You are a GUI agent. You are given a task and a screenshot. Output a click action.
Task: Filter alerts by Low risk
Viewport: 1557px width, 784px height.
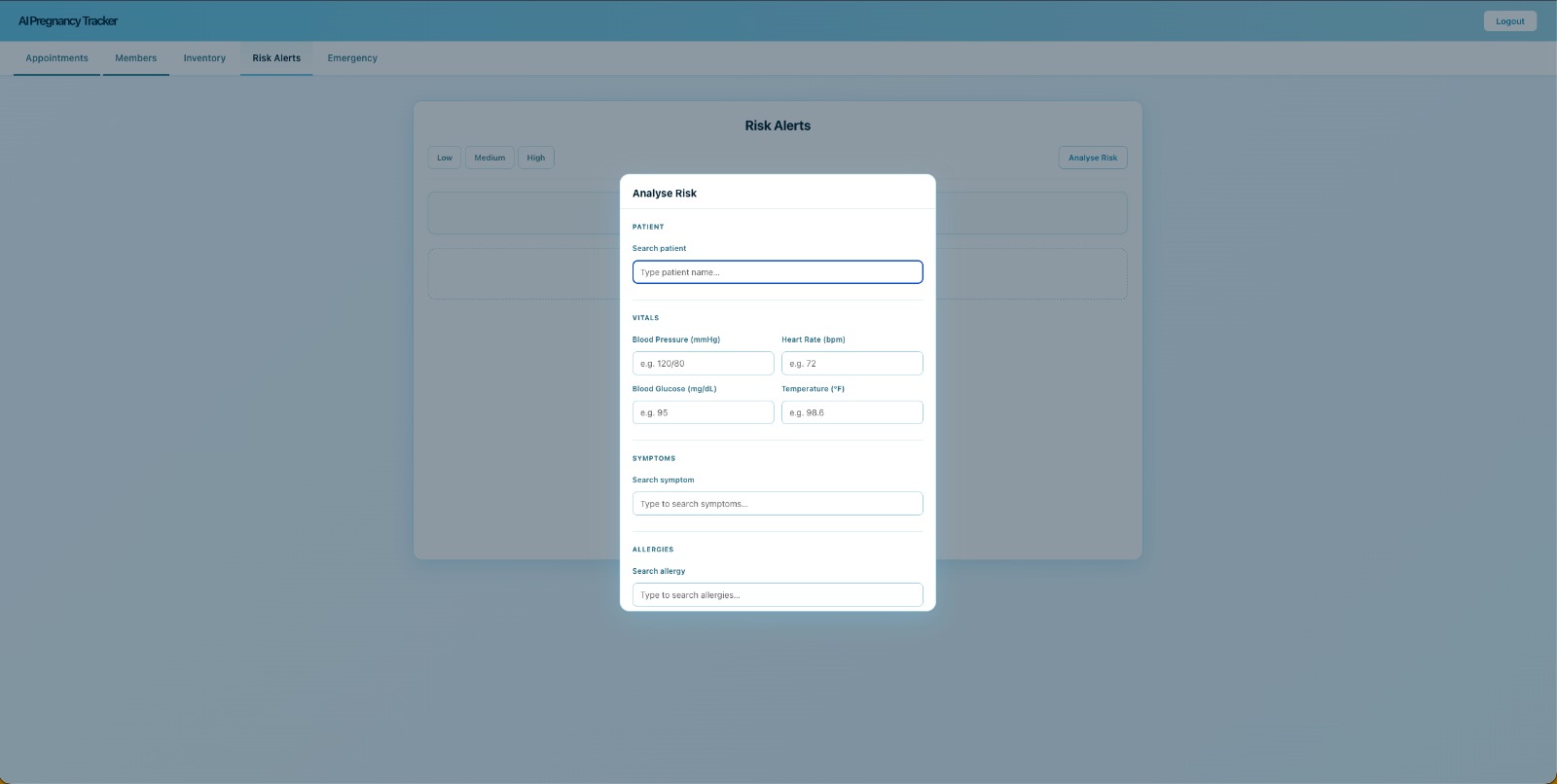point(445,158)
